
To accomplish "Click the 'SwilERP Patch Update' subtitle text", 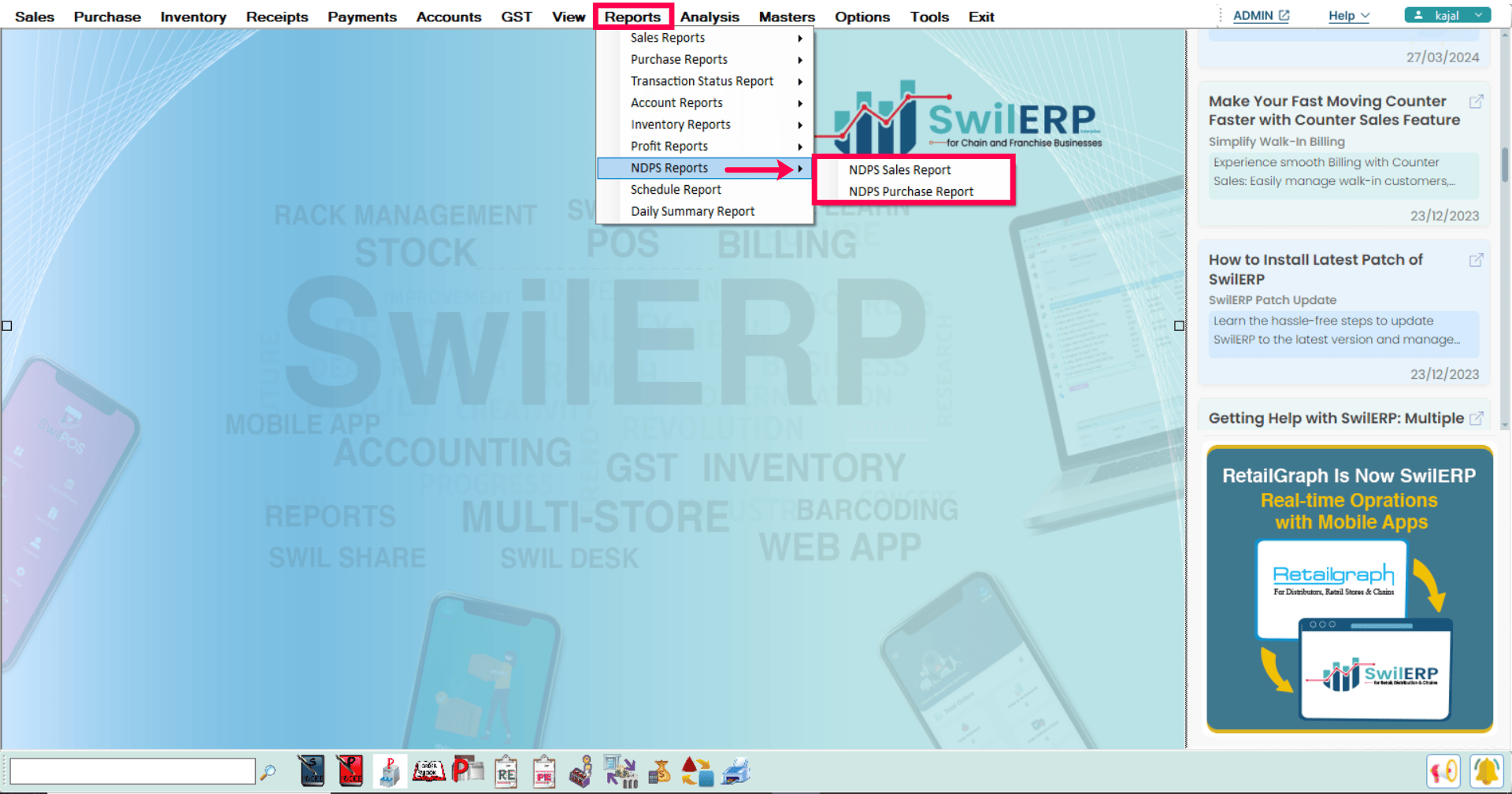I will click(x=1273, y=300).
